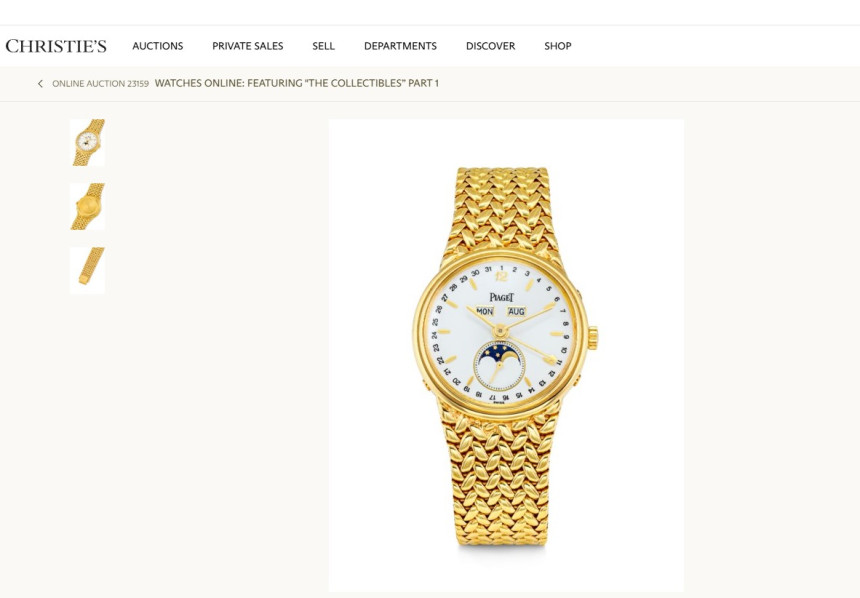The height and width of the screenshot is (598, 860).
Task: Open the Online Auction 23159 link
Action: (100, 83)
